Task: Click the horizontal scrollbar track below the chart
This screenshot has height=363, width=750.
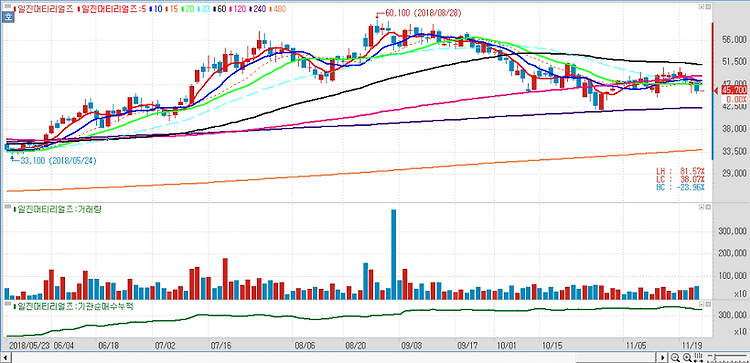Action: click(334, 357)
